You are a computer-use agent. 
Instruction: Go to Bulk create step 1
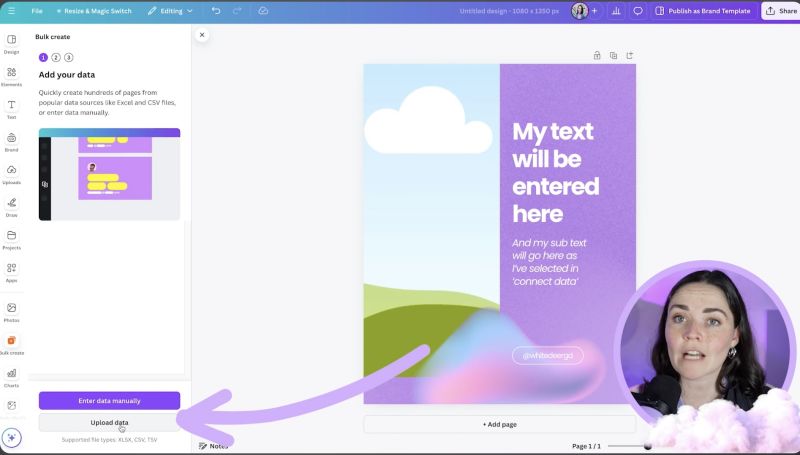coord(43,58)
